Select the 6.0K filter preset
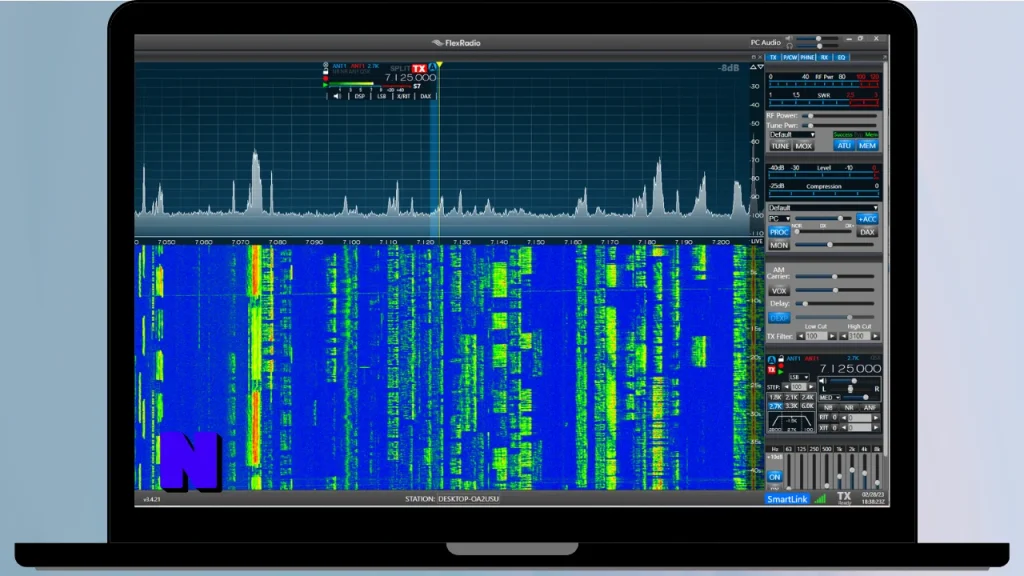Image resolution: width=1024 pixels, height=576 pixels. [808, 406]
